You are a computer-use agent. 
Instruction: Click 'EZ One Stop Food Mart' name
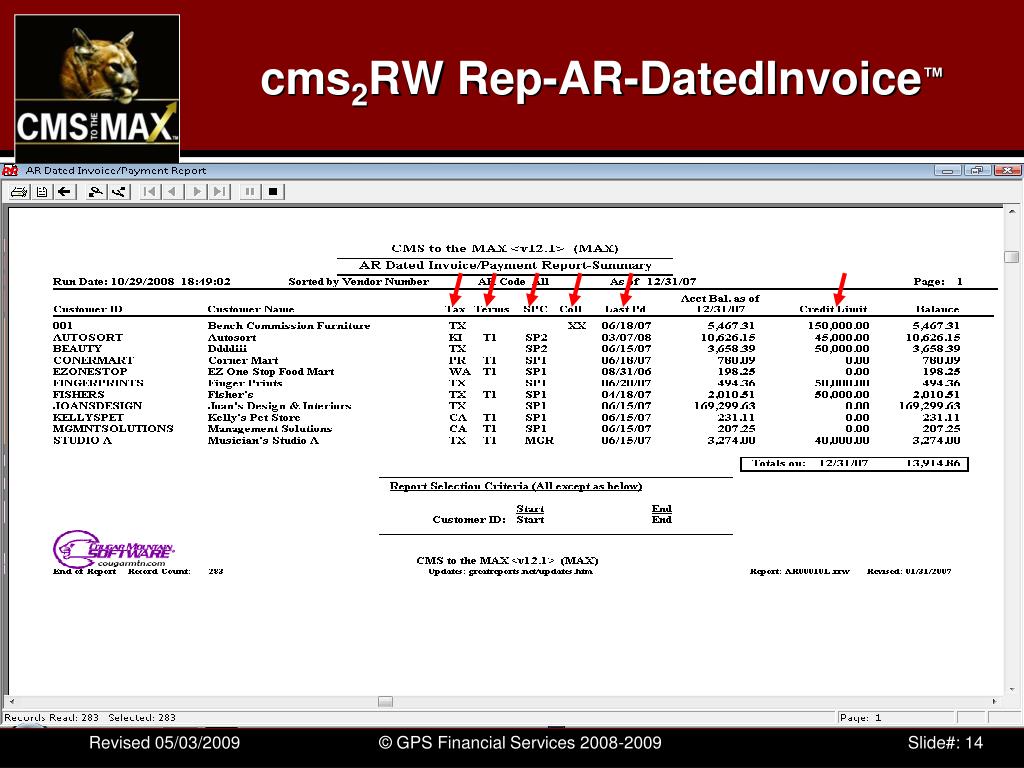point(271,372)
